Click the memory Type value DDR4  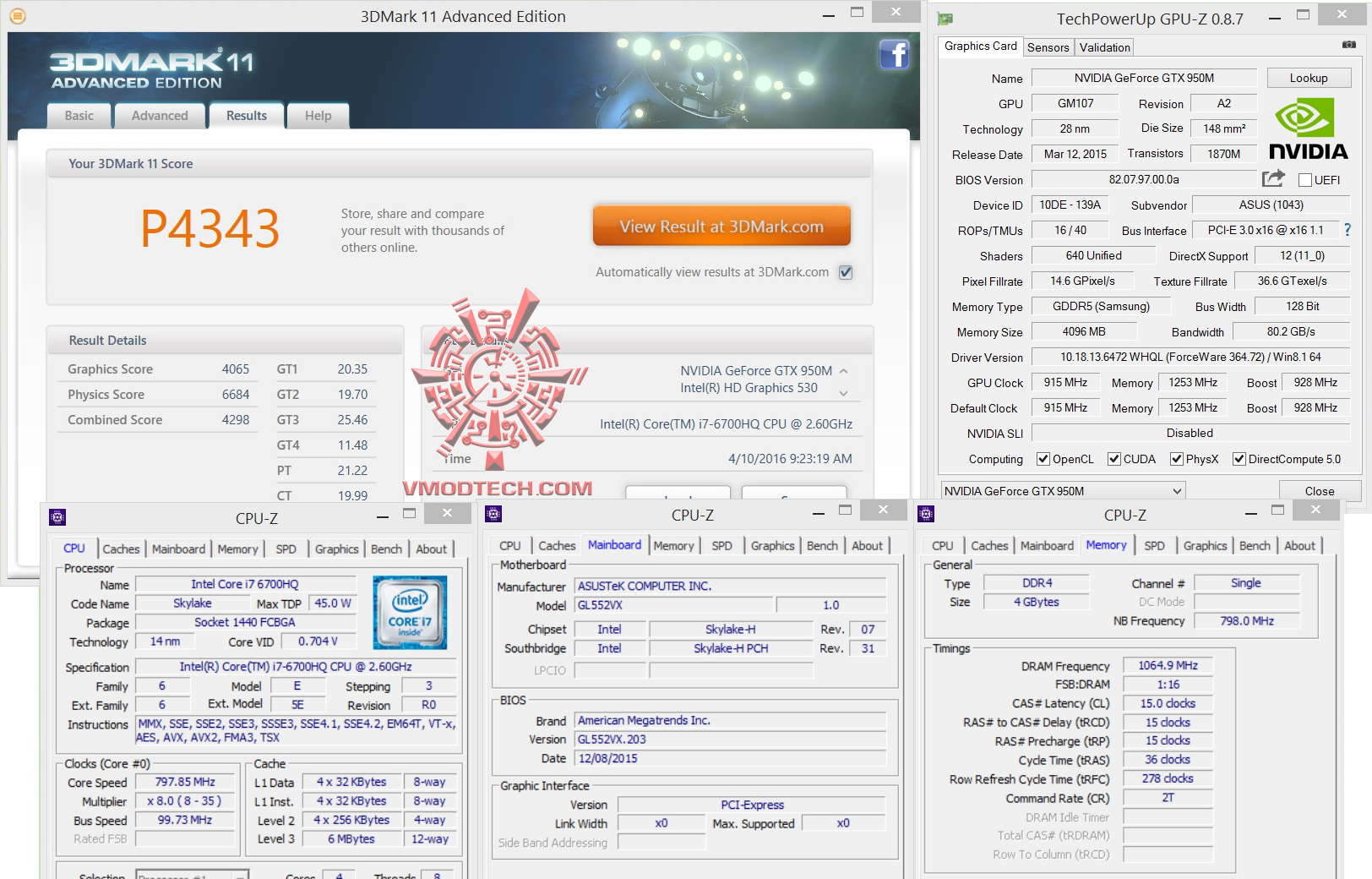(x=1037, y=583)
